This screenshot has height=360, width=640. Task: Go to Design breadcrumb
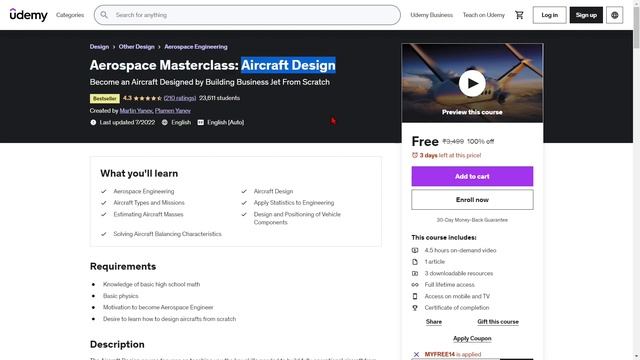99,47
